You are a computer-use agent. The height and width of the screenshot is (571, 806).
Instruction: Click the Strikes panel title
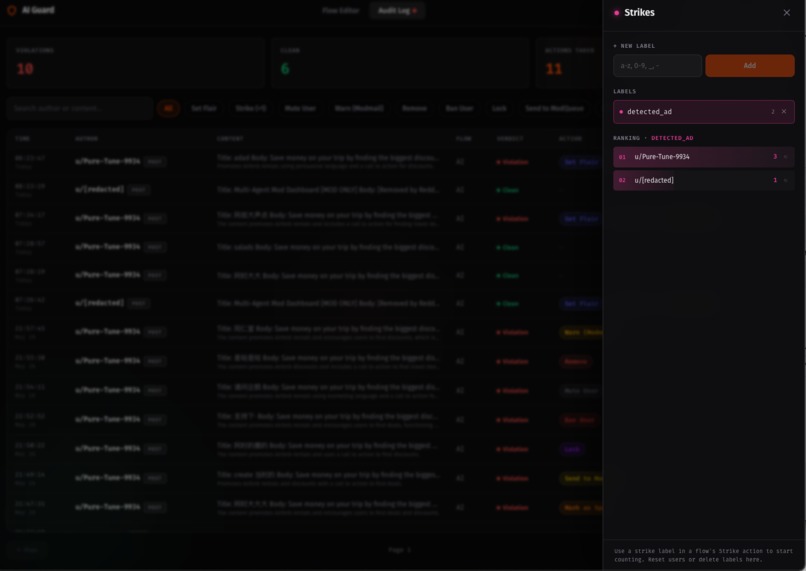coord(639,13)
